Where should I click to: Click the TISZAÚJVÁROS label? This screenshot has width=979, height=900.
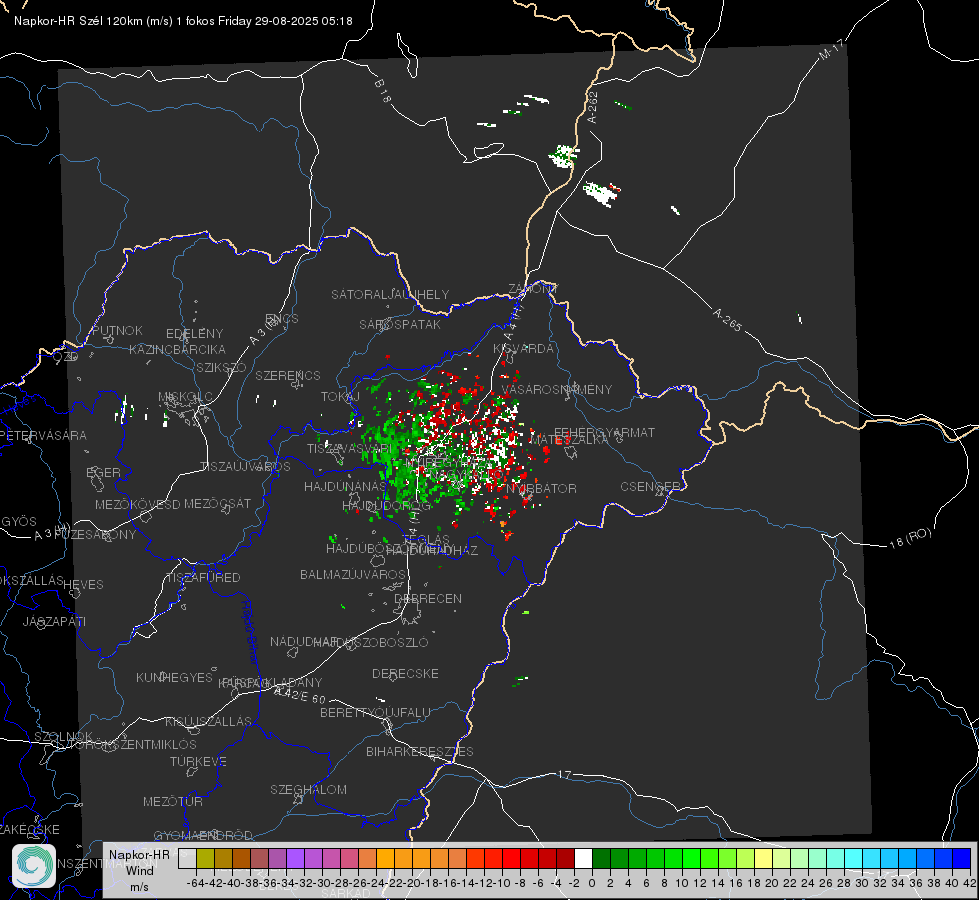(x=245, y=467)
